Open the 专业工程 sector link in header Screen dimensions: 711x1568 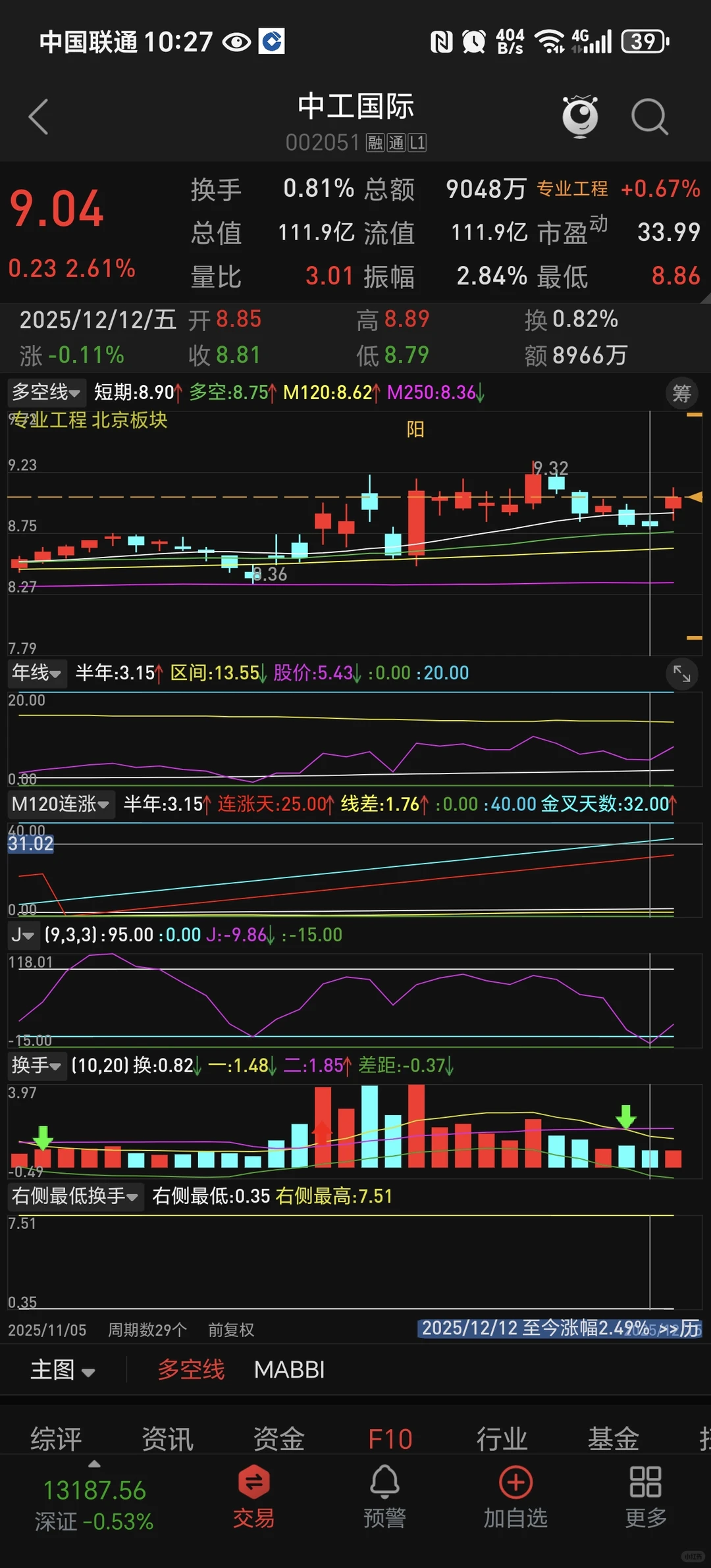point(572,189)
